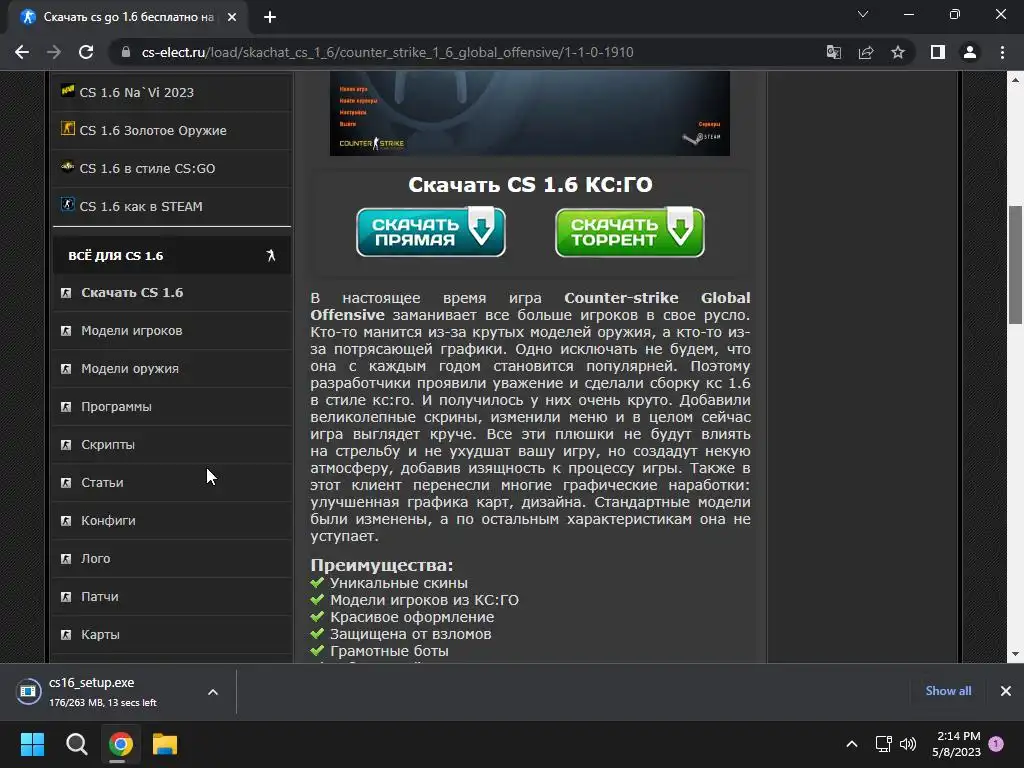Click icon beside Модели игроков
Viewport: 1024px width, 768px height.
[x=66, y=330]
